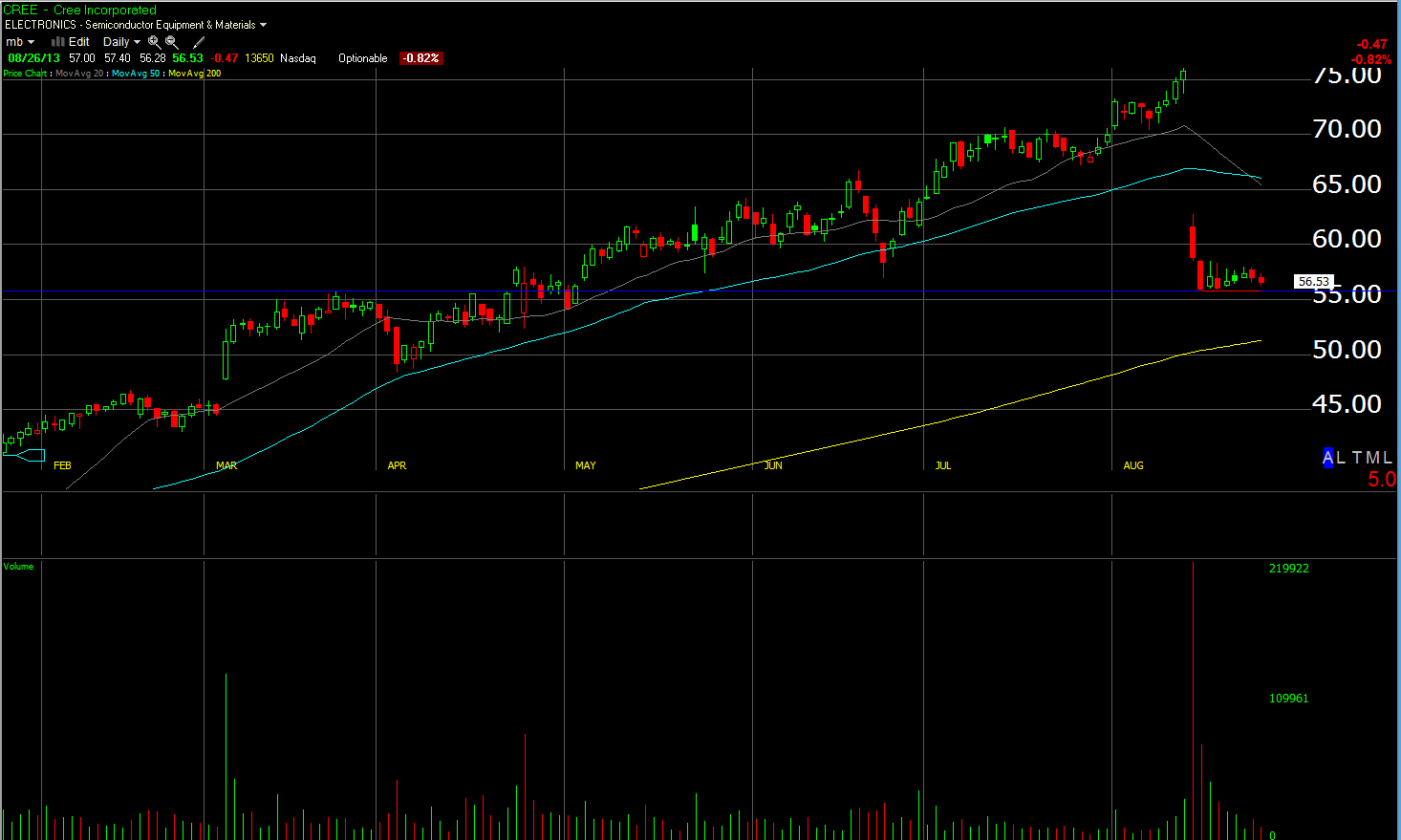The image size is (1401, 840).
Task: Select the MovAvg 50 indicator label
Action: 135,74
